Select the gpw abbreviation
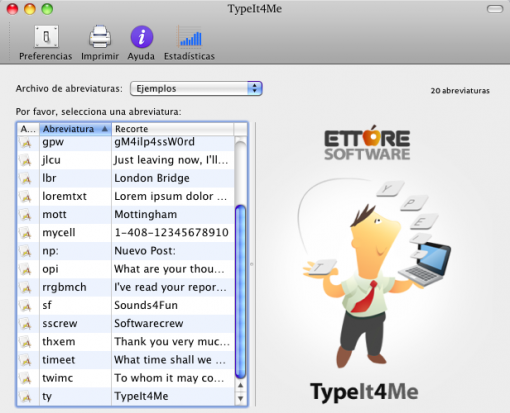Viewport: 510px width, 413px height. coord(53,142)
